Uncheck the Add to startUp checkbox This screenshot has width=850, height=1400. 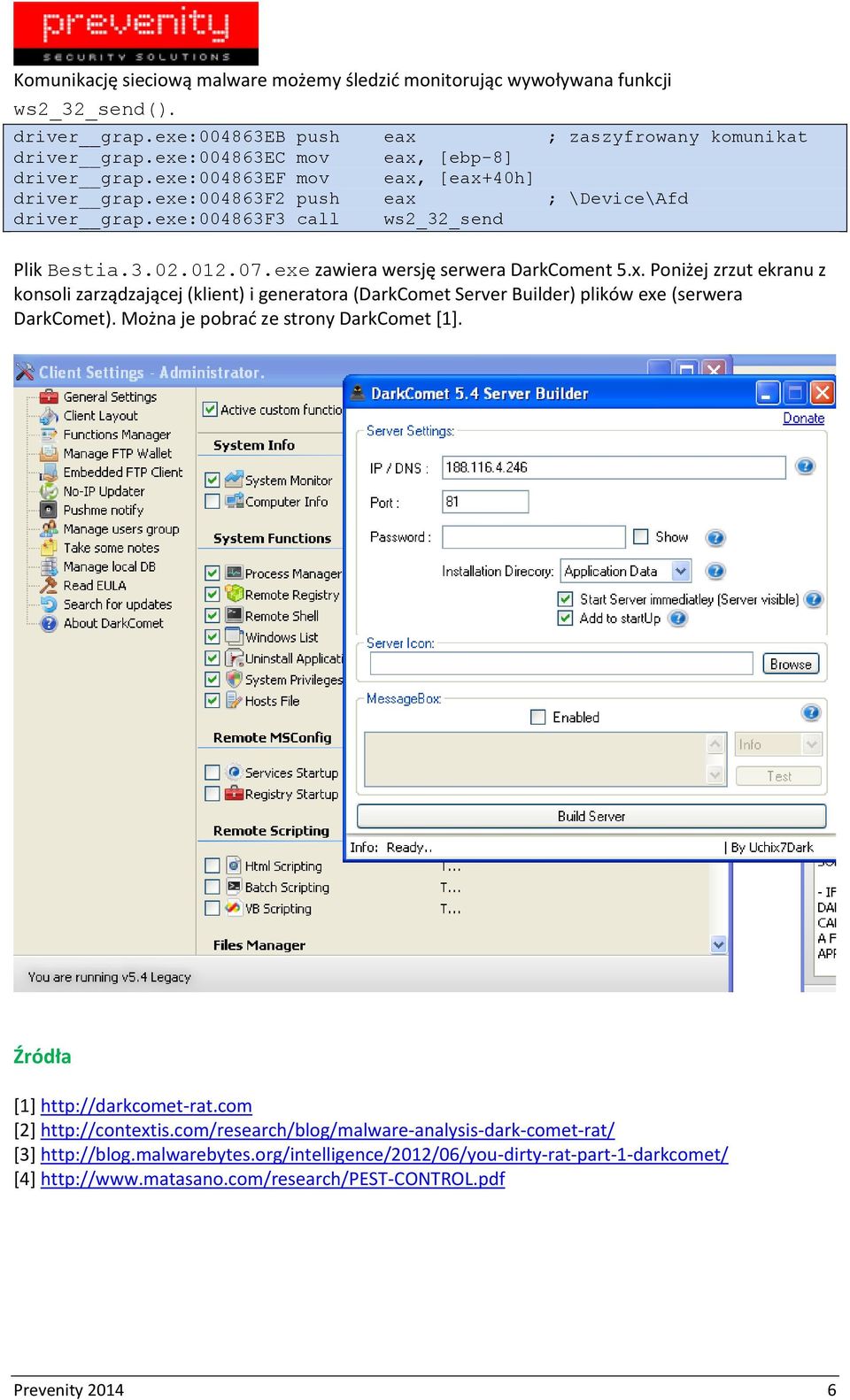(565, 619)
